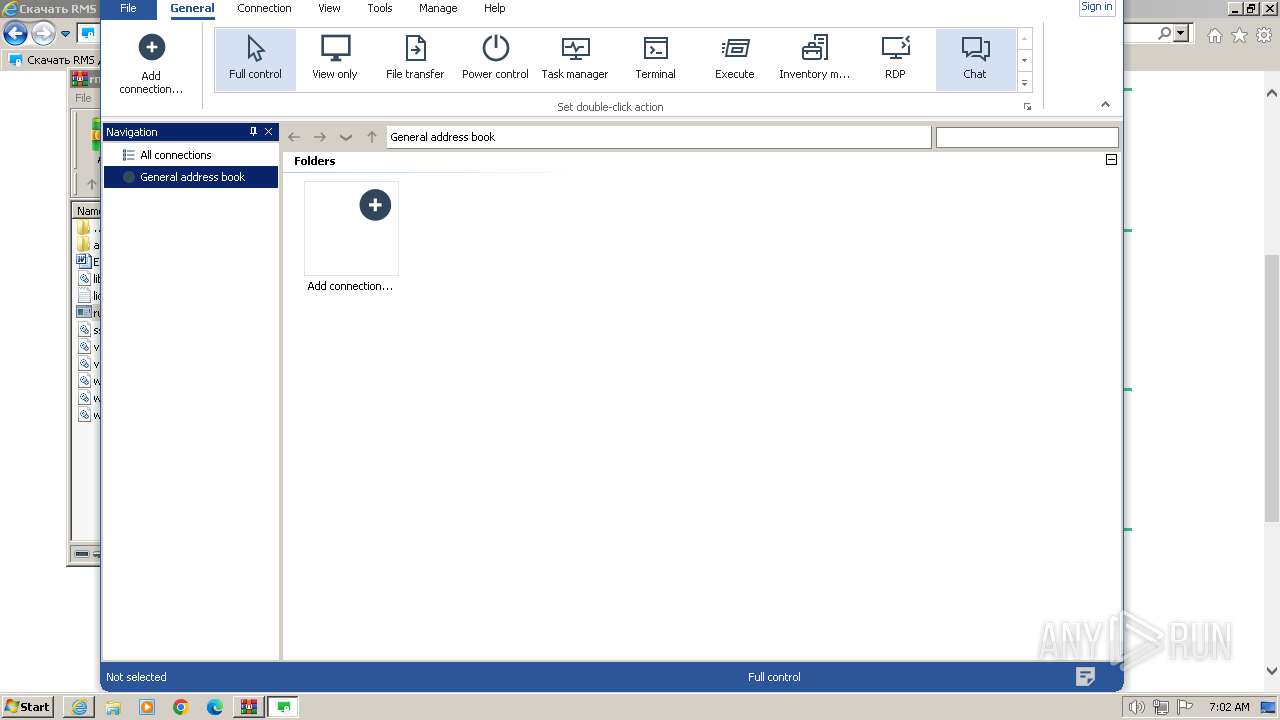Switch to the Connection ribbon tab
This screenshot has width=1280, height=720.
point(264,8)
